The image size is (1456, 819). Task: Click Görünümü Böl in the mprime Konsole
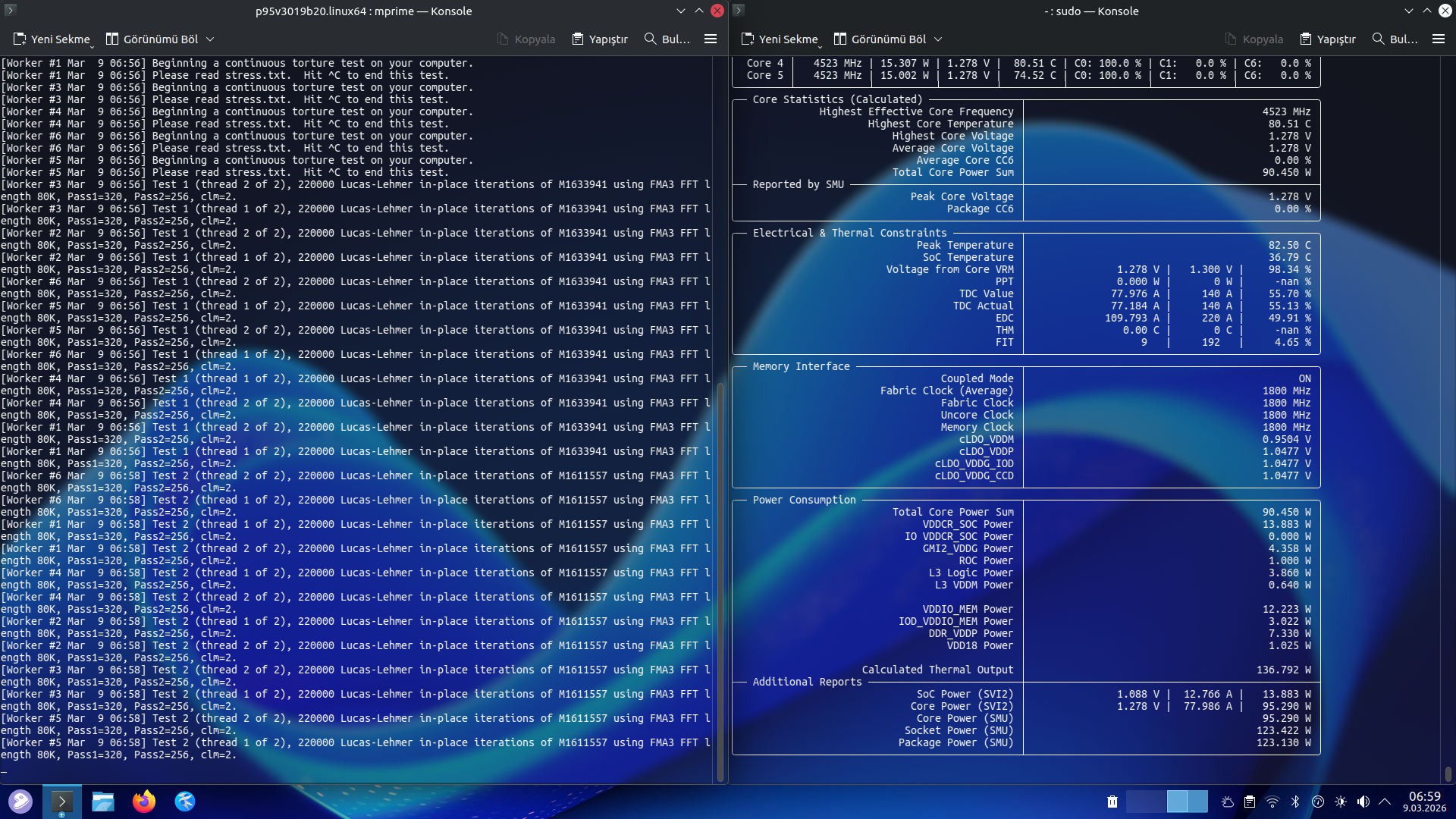click(x=152, y=39)
